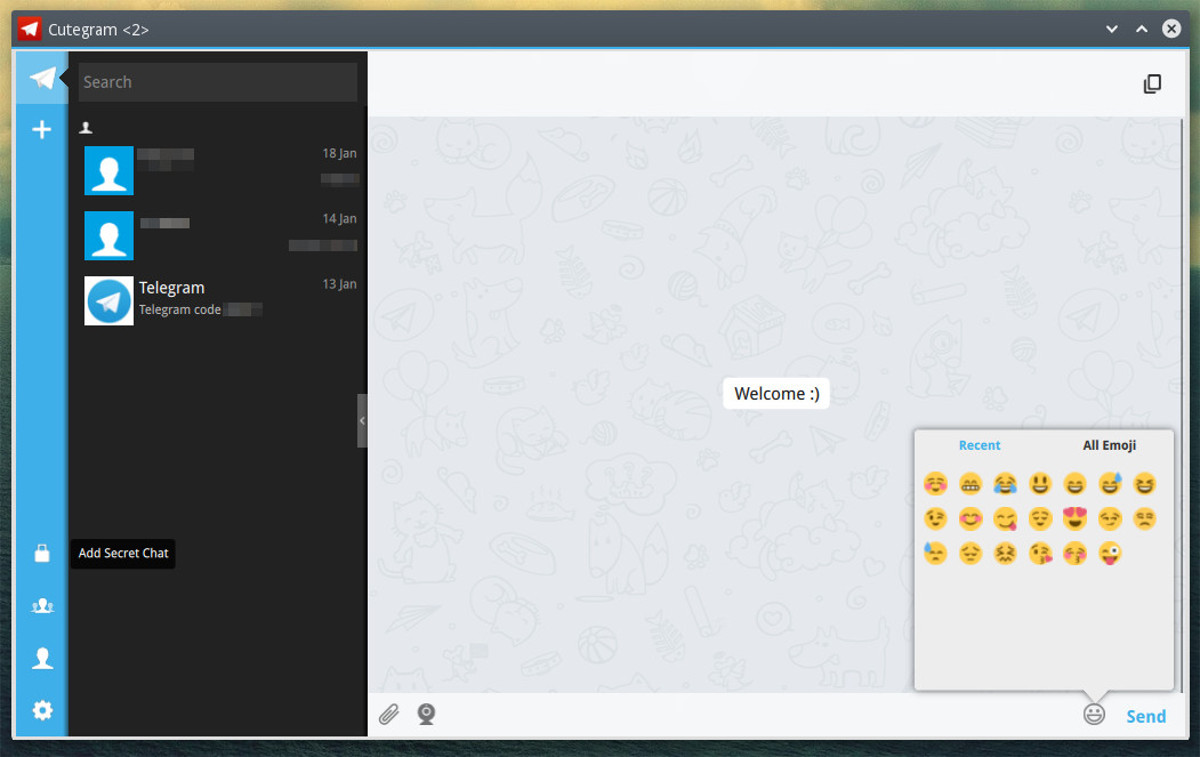Click the up-arrow button in the title bar

point(1141,30)
